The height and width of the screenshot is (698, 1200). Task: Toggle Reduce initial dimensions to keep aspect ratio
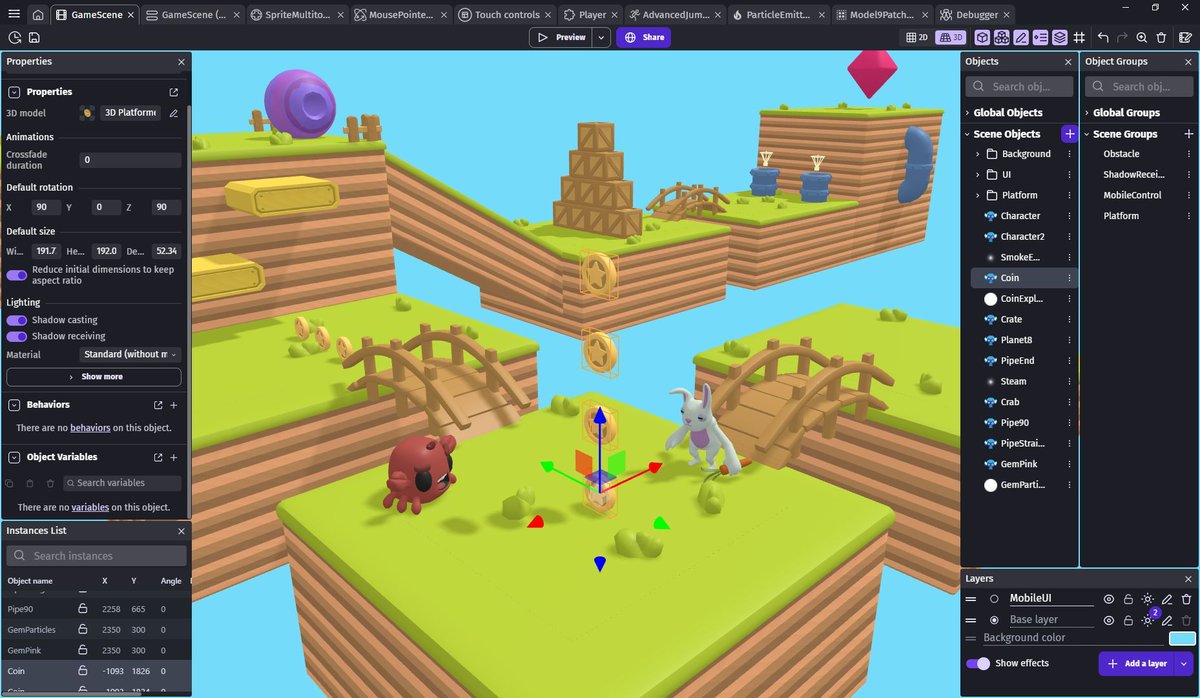(x=16, y=275)
